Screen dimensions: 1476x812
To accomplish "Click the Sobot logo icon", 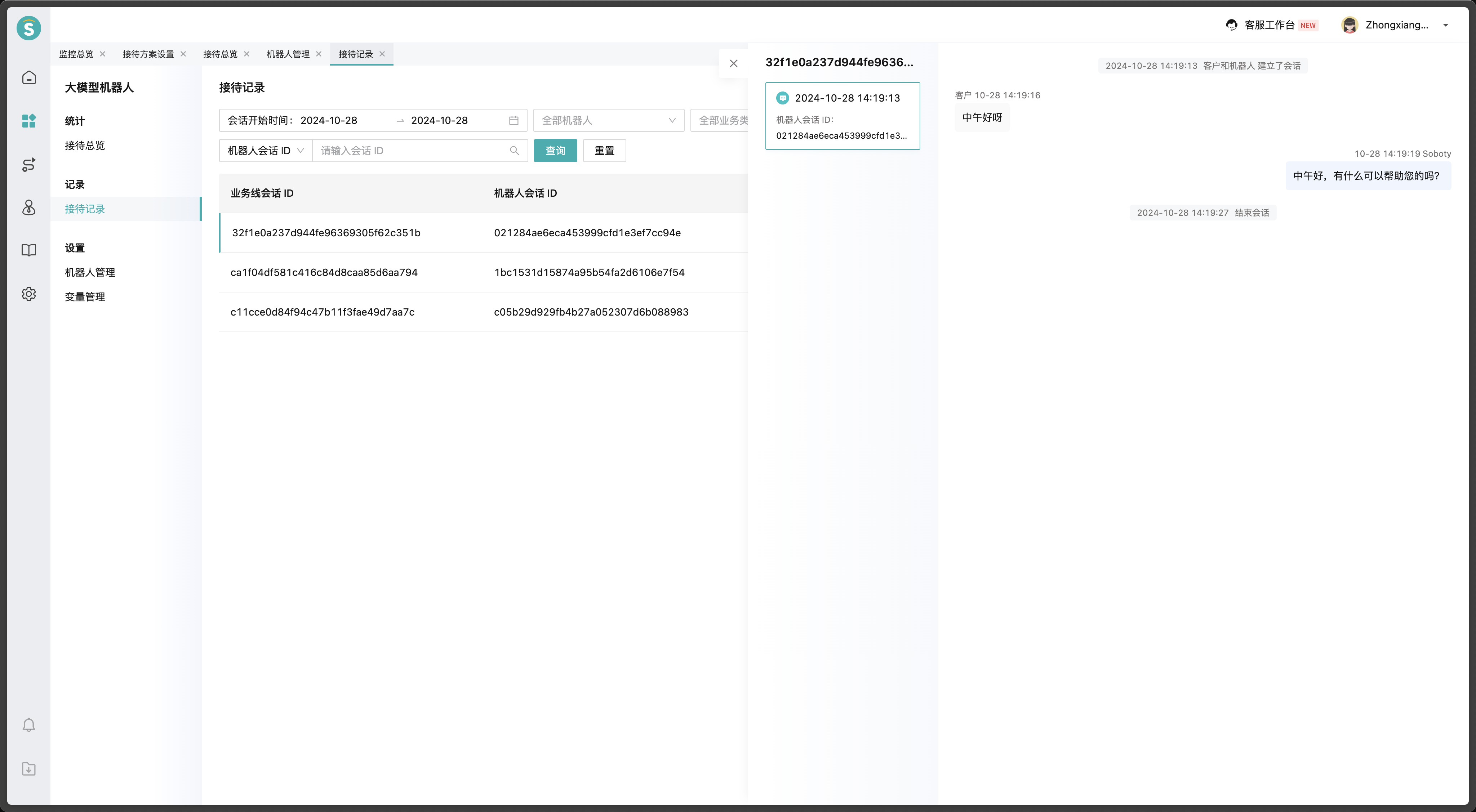I will (29, 27).
